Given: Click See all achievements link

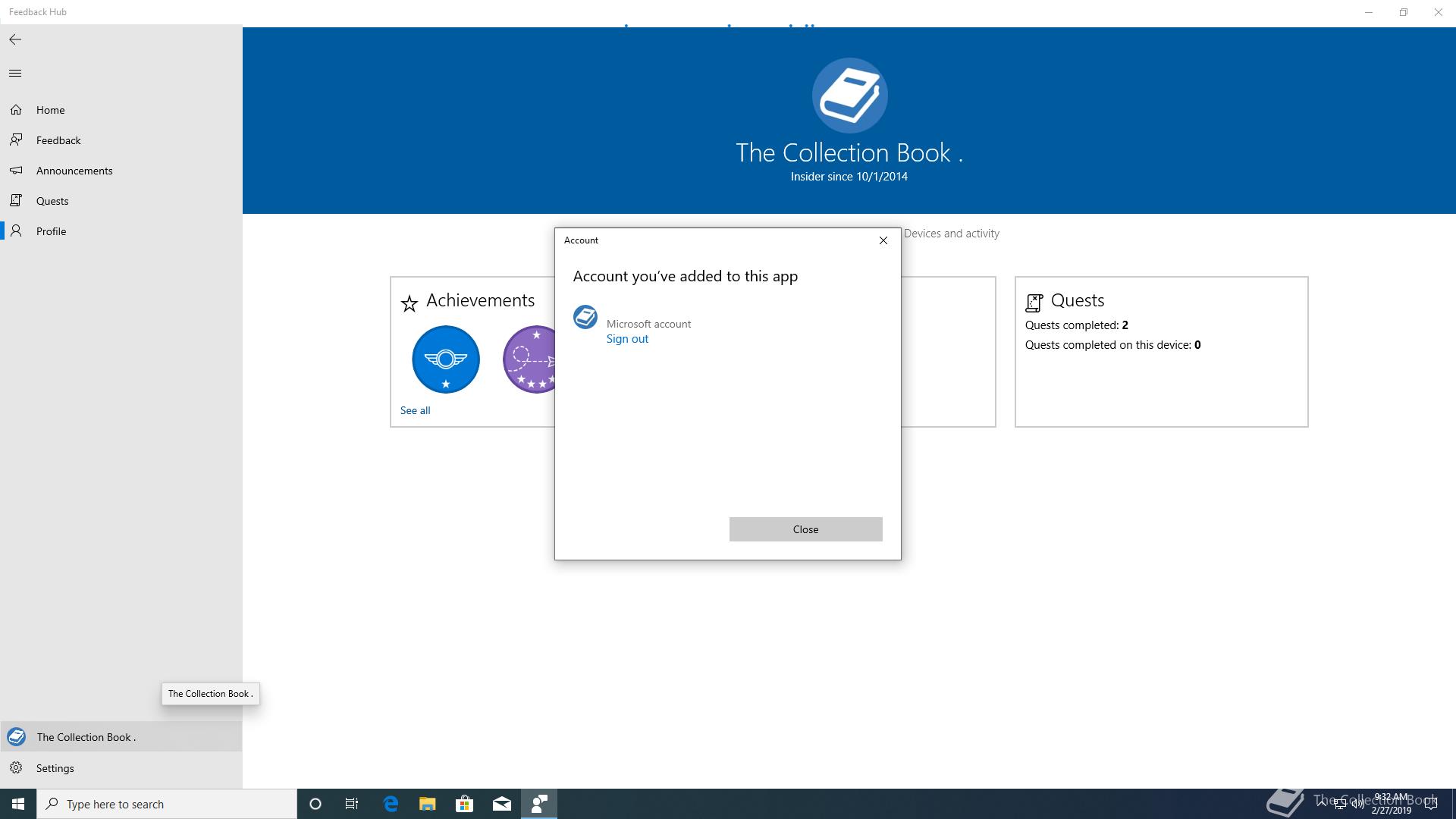Looking at the screenshot, I should [x=415, y=410].
